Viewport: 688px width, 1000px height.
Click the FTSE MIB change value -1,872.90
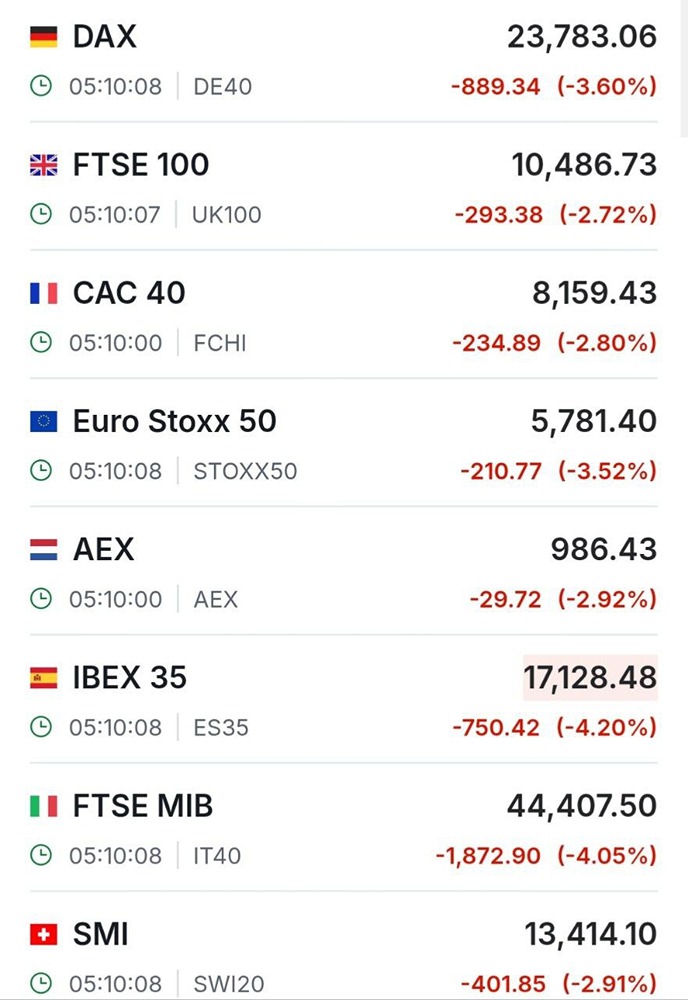point(488,856)
